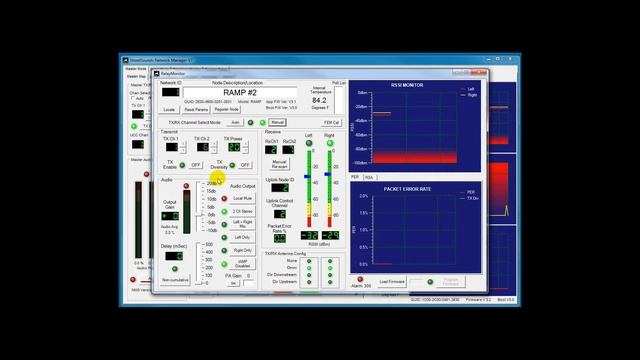The width and height of the screenshot is (640, 360).
Task: Click the Uplink Node ID display
Action: (x=280, y=188)
